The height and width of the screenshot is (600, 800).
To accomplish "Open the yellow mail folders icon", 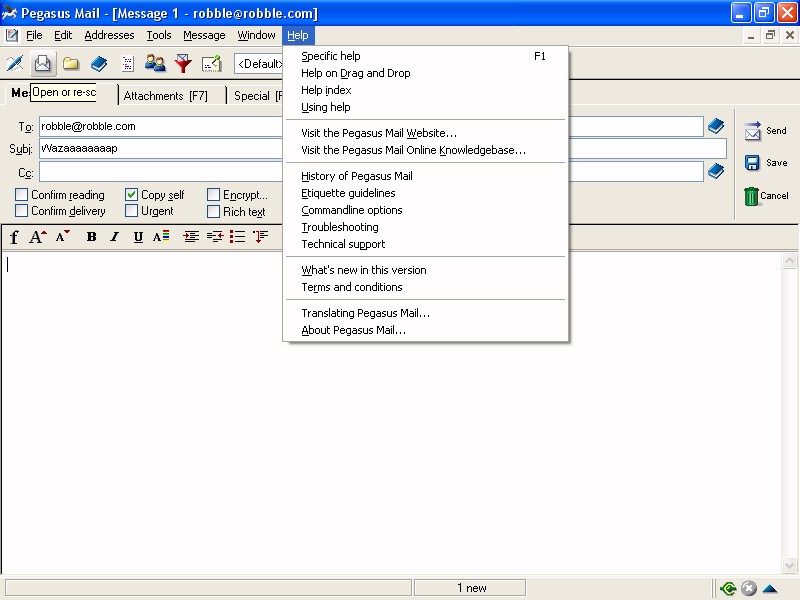I will 71,63.
